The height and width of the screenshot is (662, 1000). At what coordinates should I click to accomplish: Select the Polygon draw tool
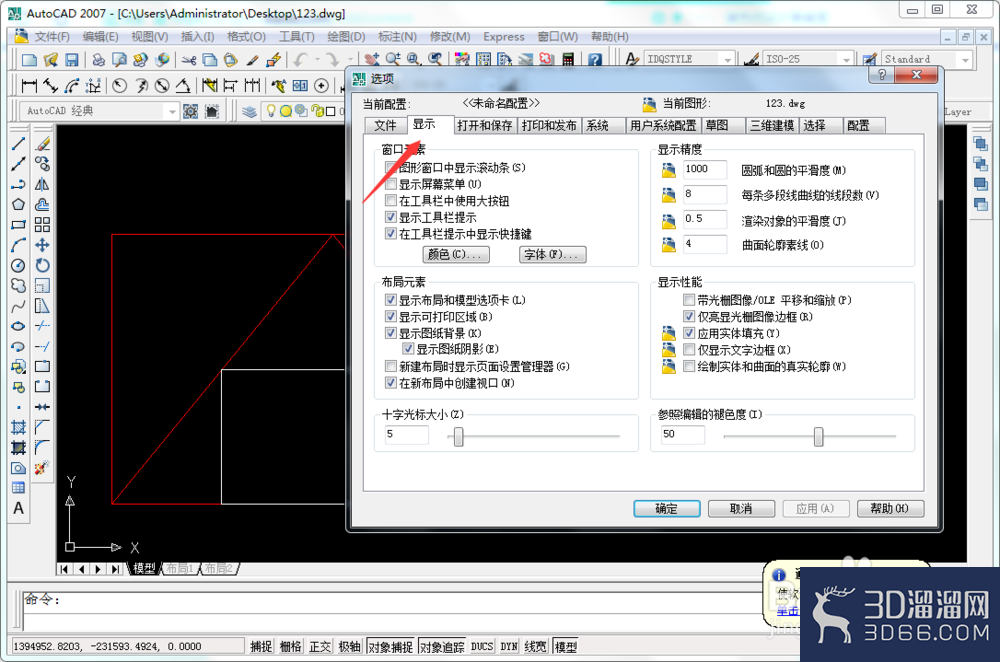[18, 205]
